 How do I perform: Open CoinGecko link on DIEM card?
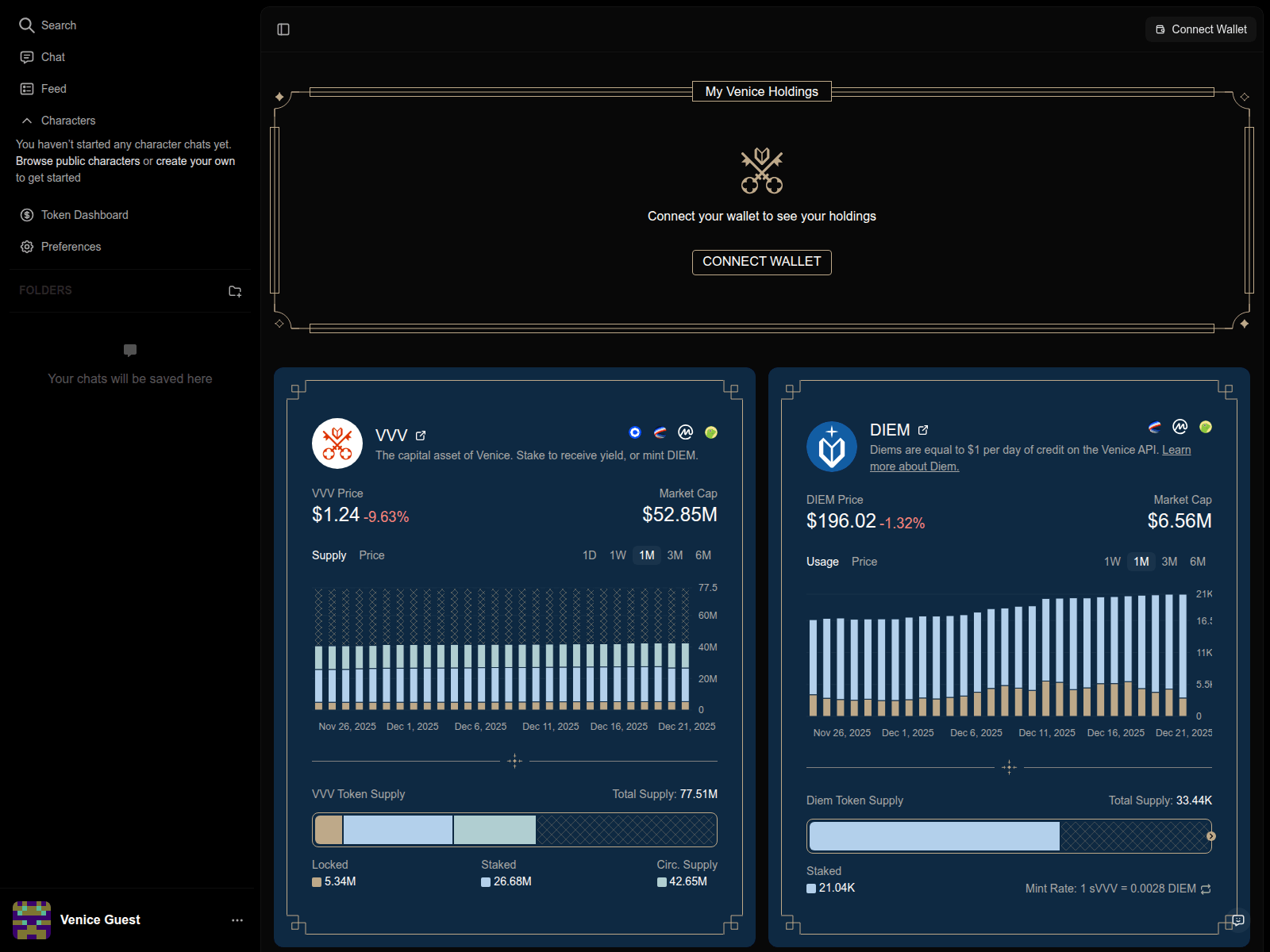point(1206,427)
